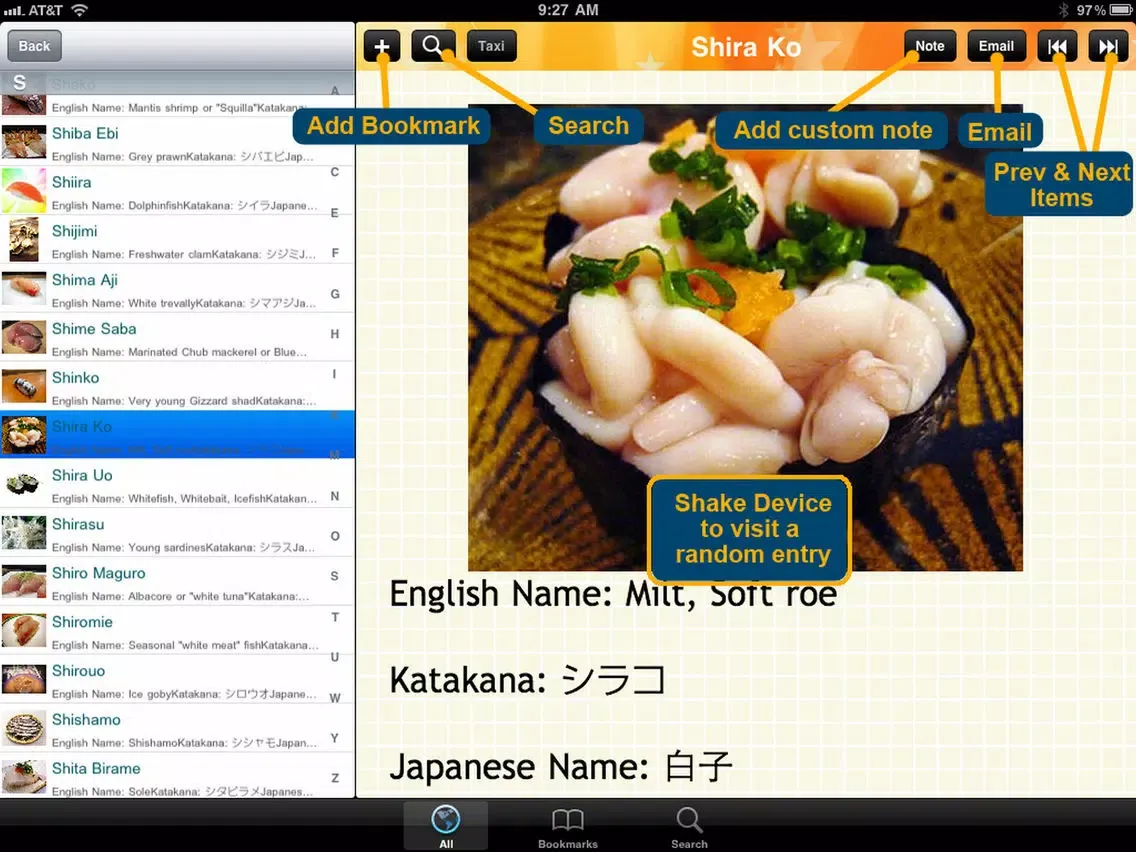The width and height of the screenshot is (1136, 852).
Task: Select the Shijimi entry
Action: click(x=178, y=241)
